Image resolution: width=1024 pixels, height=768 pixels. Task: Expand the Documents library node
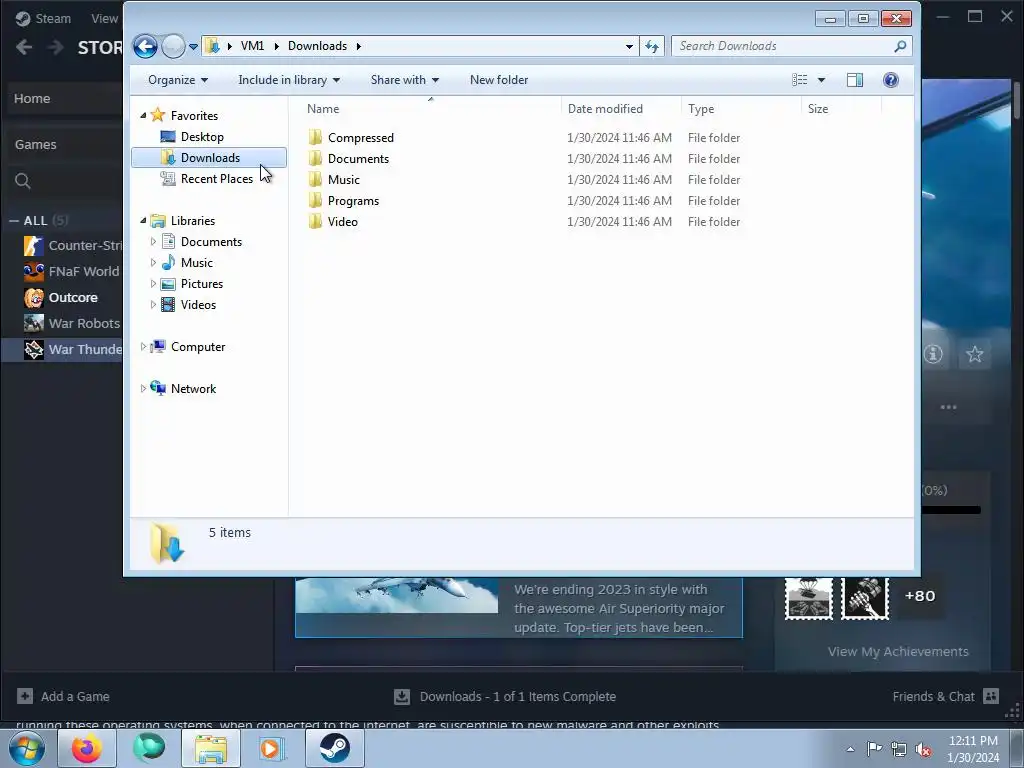(153, 242)
